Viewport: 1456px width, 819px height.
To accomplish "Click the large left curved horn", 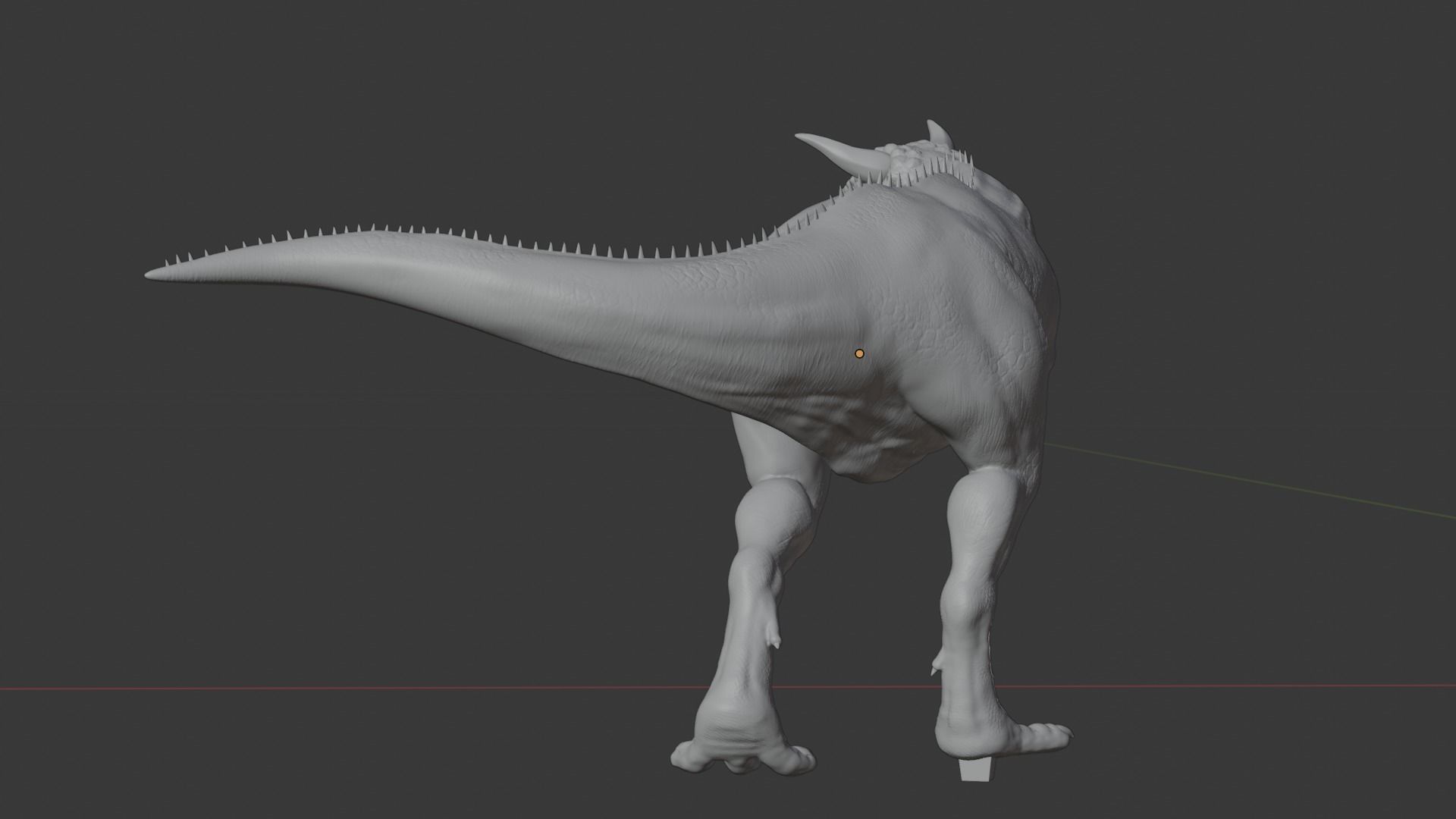I will click(x=838, y=151).
